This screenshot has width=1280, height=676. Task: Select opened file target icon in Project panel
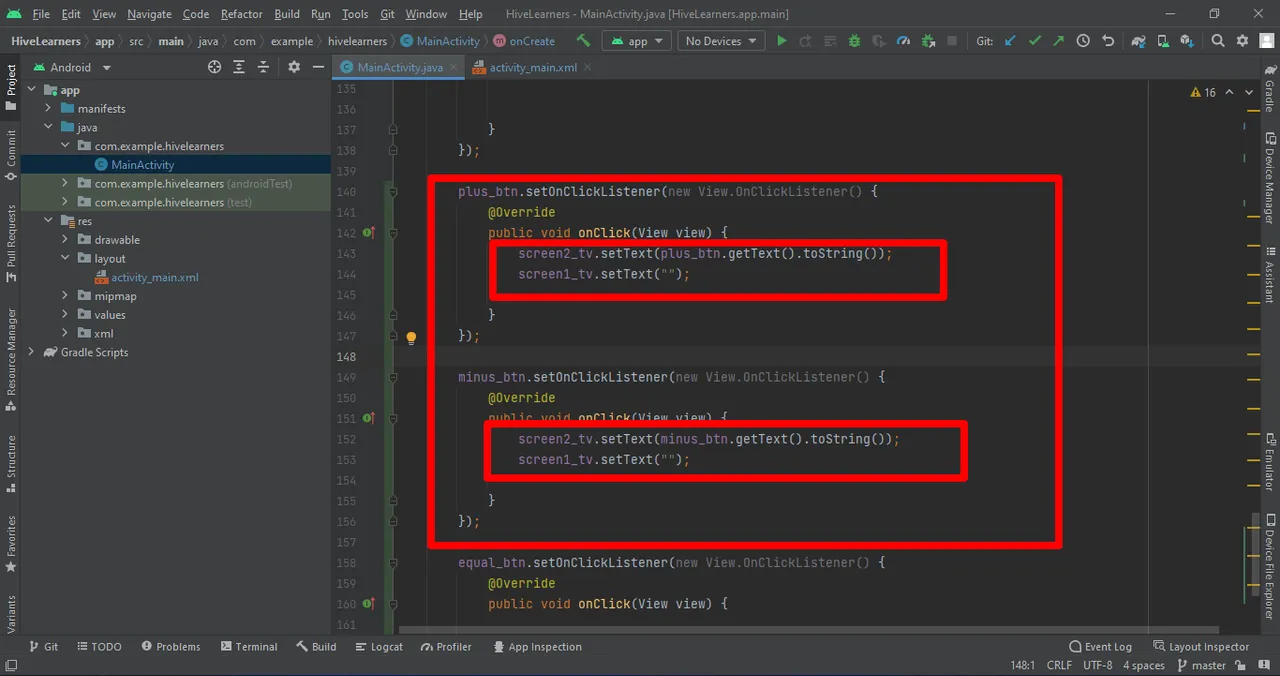click(x=214, y=67)
